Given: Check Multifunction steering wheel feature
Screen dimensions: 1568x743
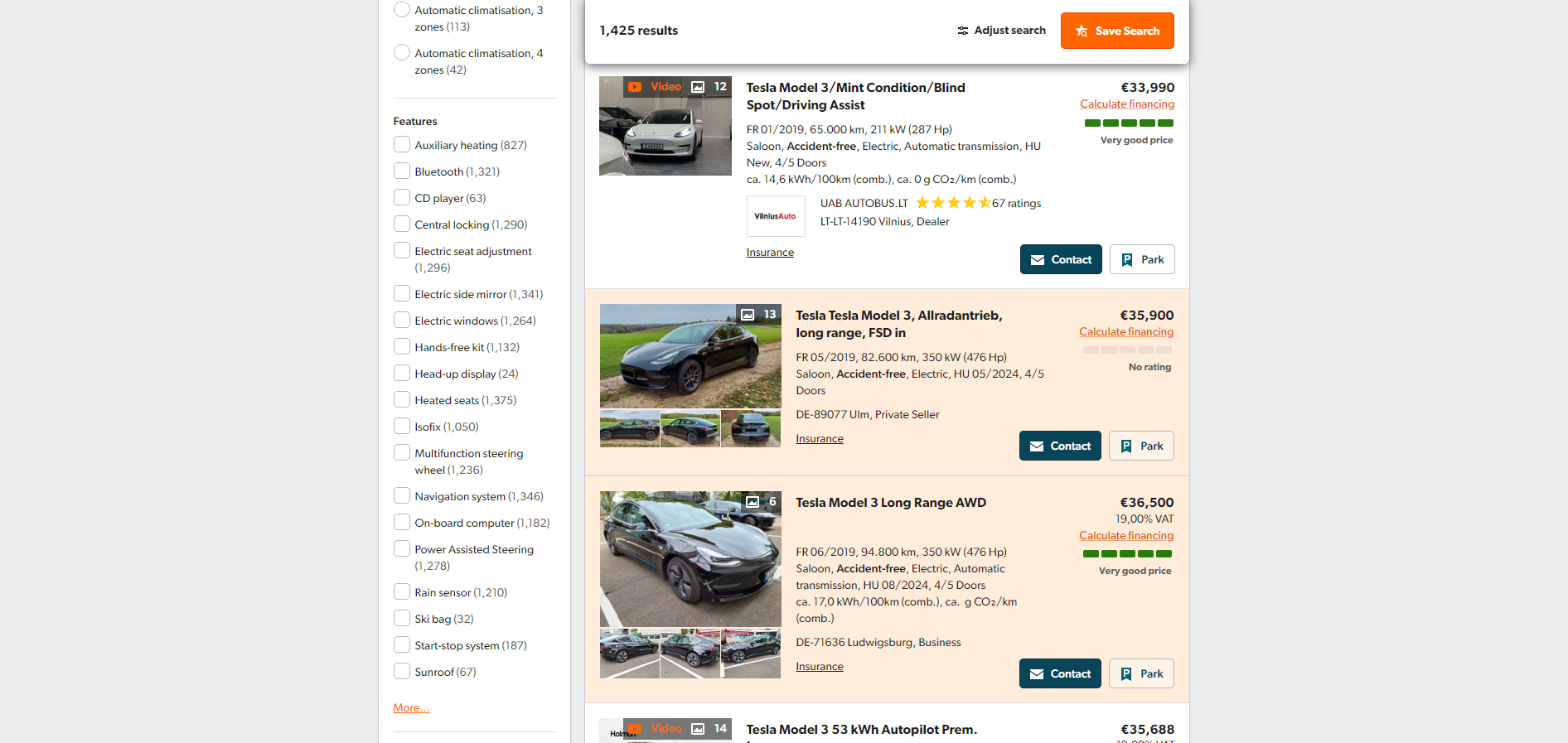Looking at the screenshot, I should 402,453.
